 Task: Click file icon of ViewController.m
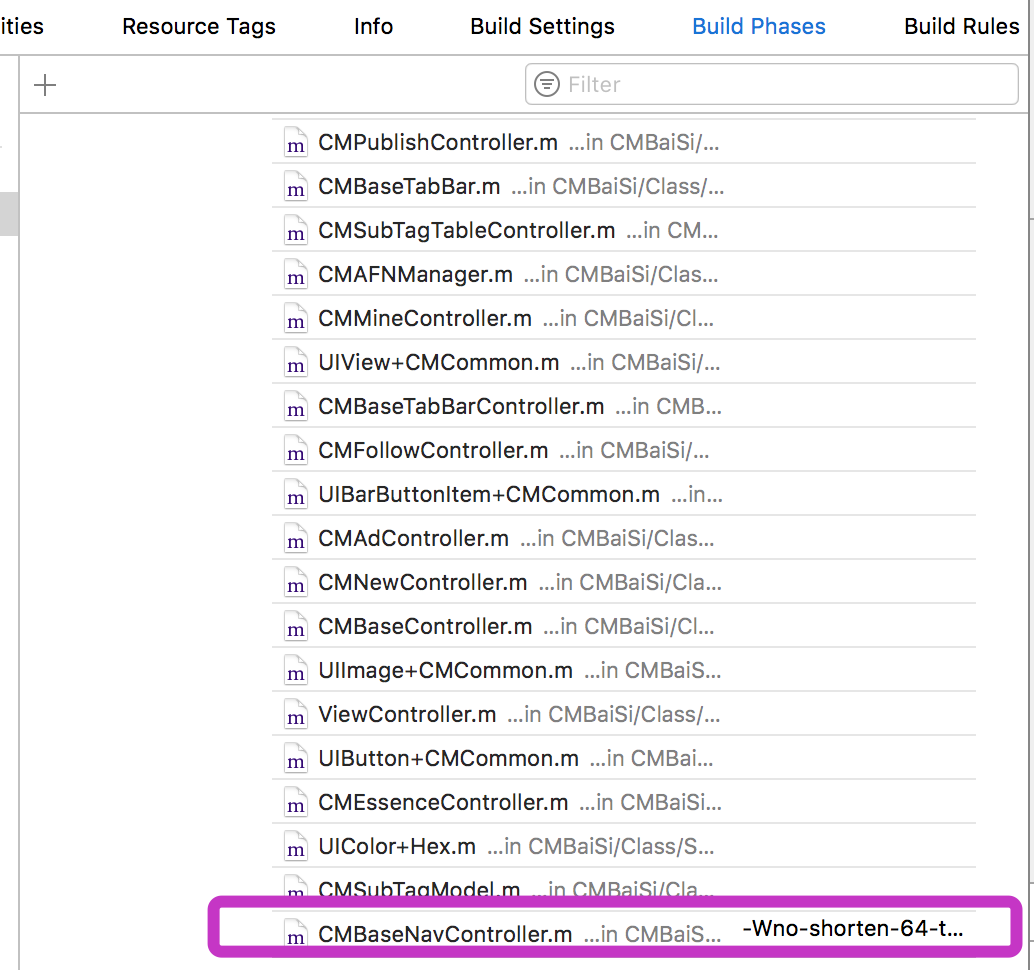coord(295,714)
